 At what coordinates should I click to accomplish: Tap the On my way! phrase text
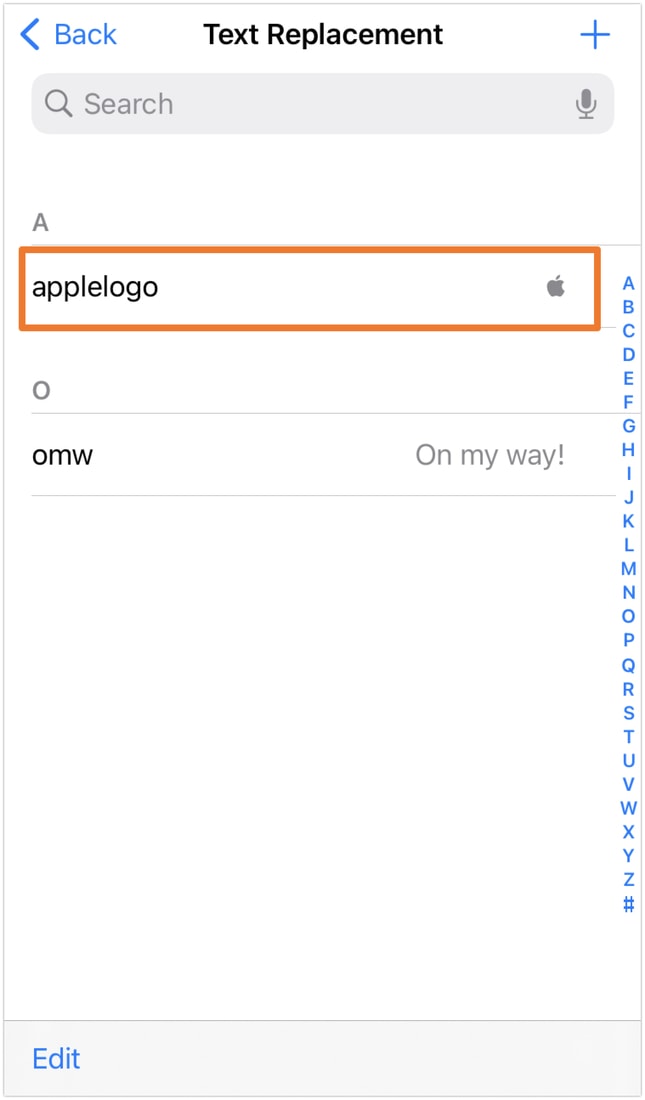pyautogui.click(x=489, y=455)
